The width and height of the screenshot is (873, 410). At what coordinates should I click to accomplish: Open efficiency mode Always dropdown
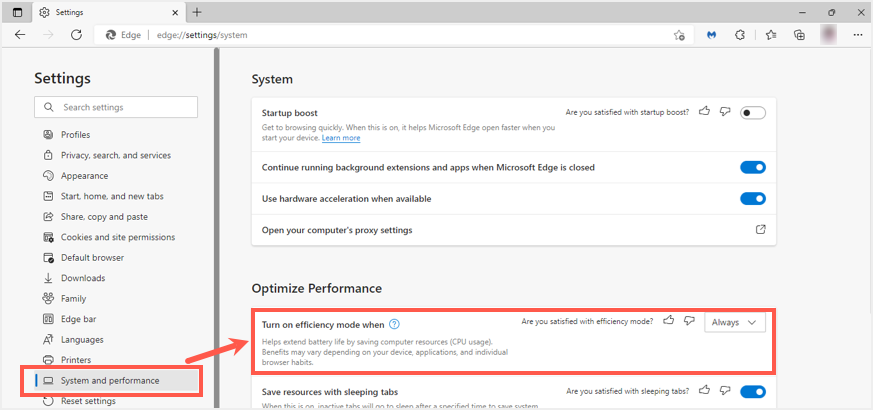point(735,323)
